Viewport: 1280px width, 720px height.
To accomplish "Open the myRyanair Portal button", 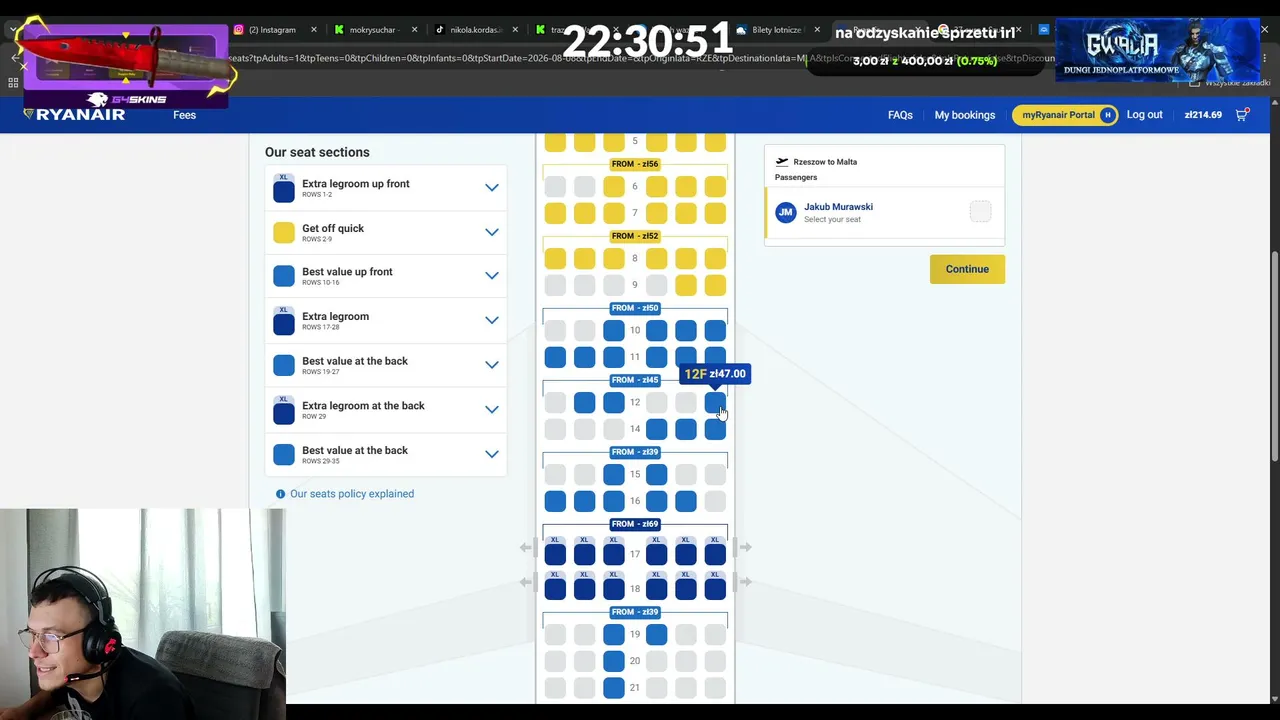I will click(1064, 115).
